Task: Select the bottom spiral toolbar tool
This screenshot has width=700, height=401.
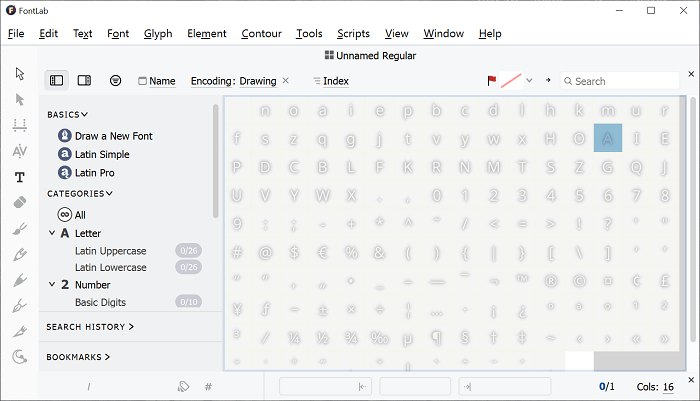Action: click(19, 357)
